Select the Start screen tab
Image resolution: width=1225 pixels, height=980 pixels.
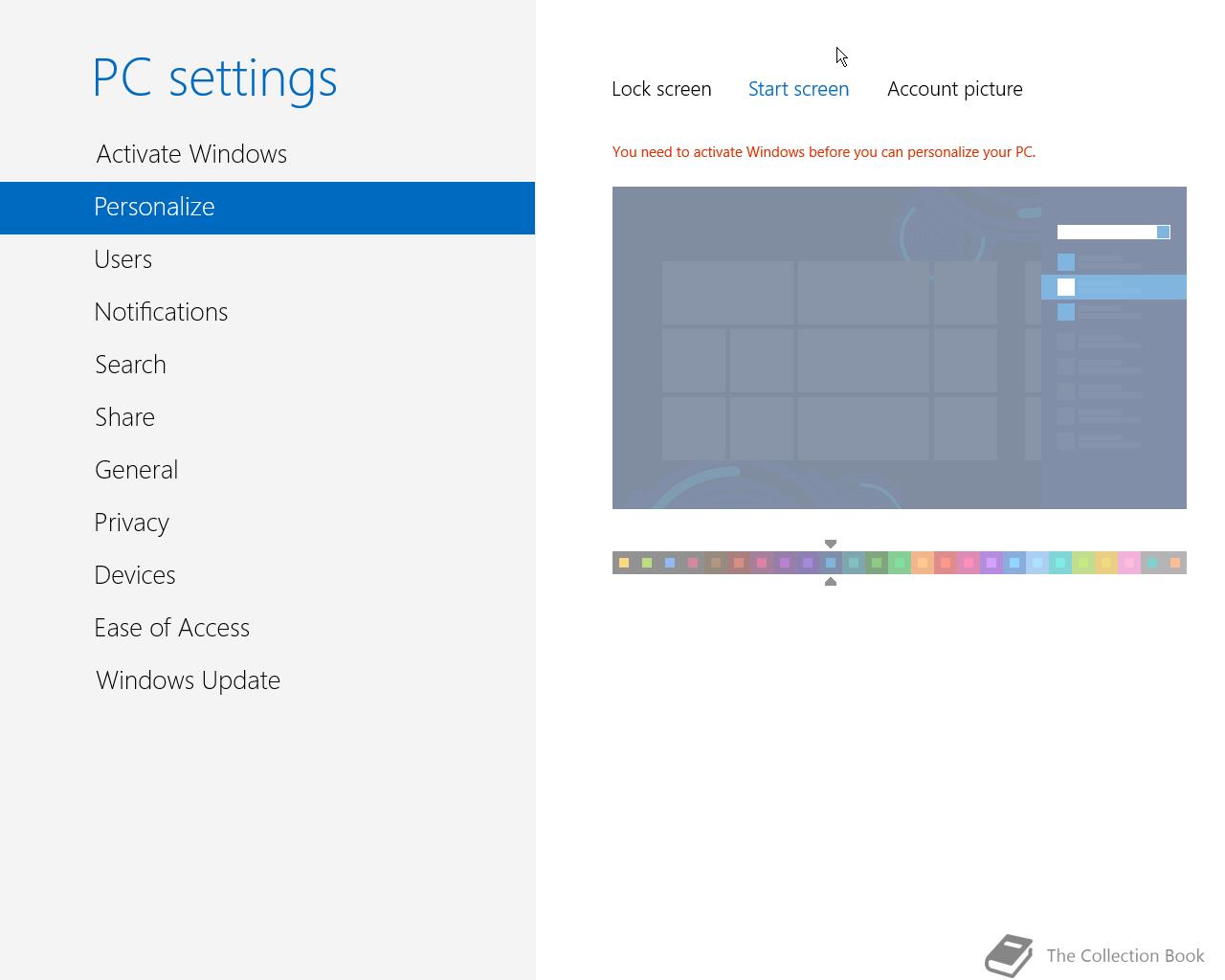tap(798, 89)
